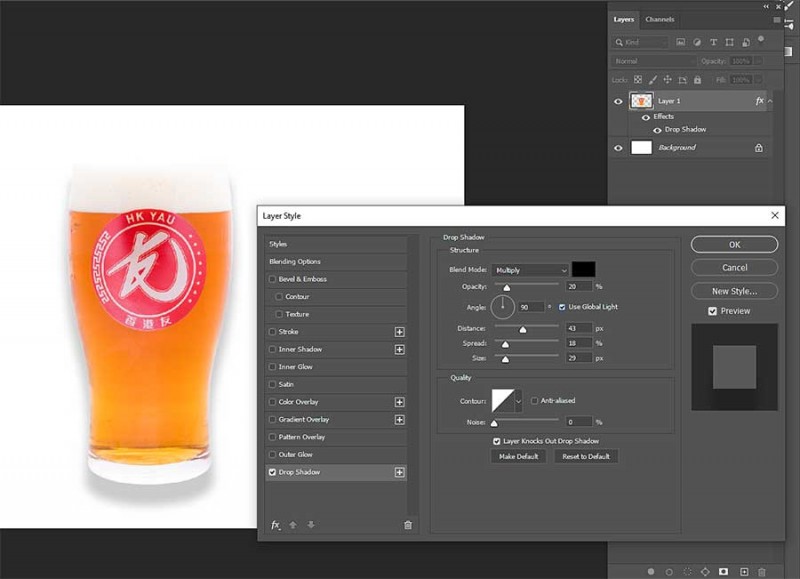Click the move effect up arrow
The image size is (800, 579).
[293, 525]
